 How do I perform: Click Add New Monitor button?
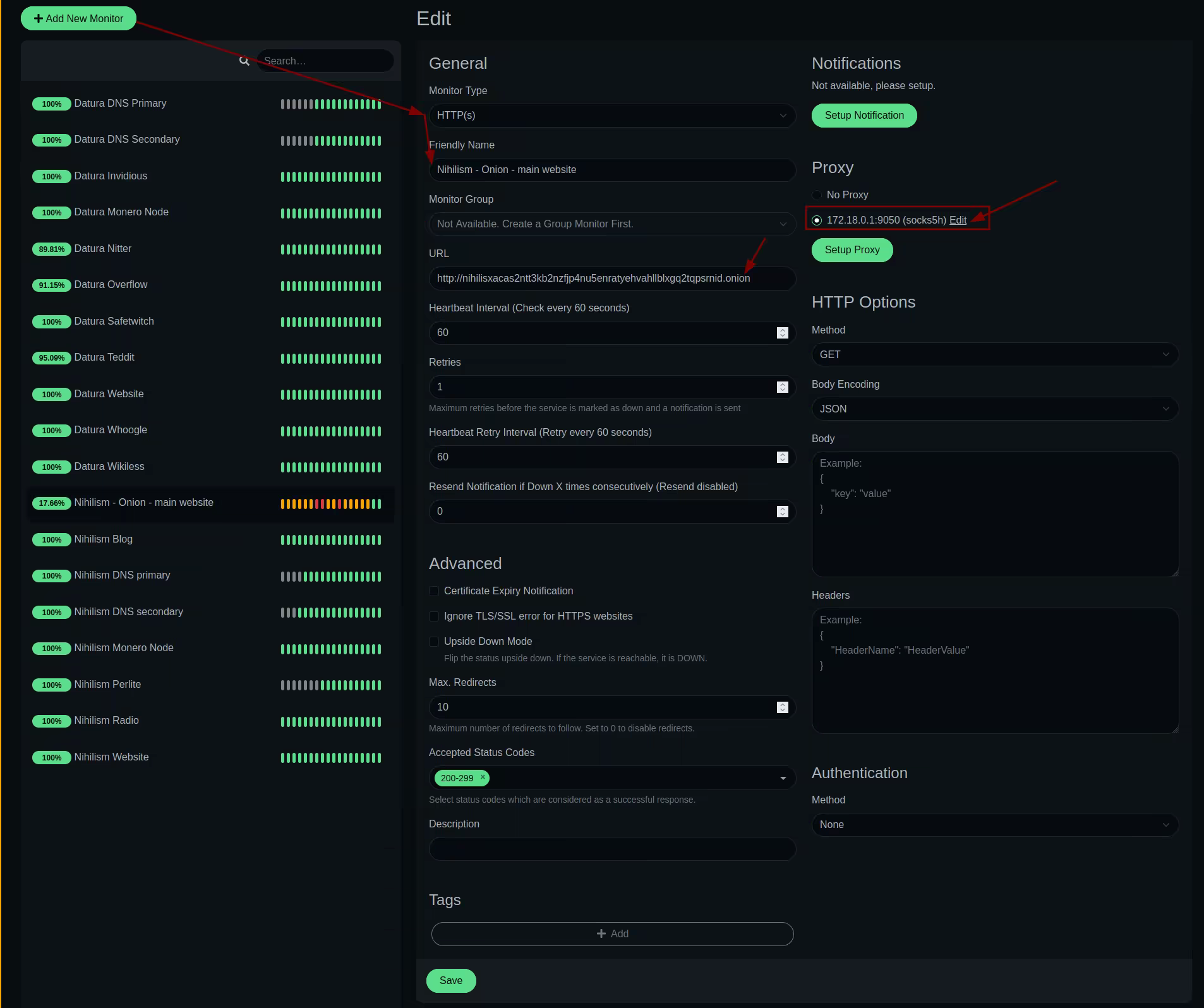(78, 18)
